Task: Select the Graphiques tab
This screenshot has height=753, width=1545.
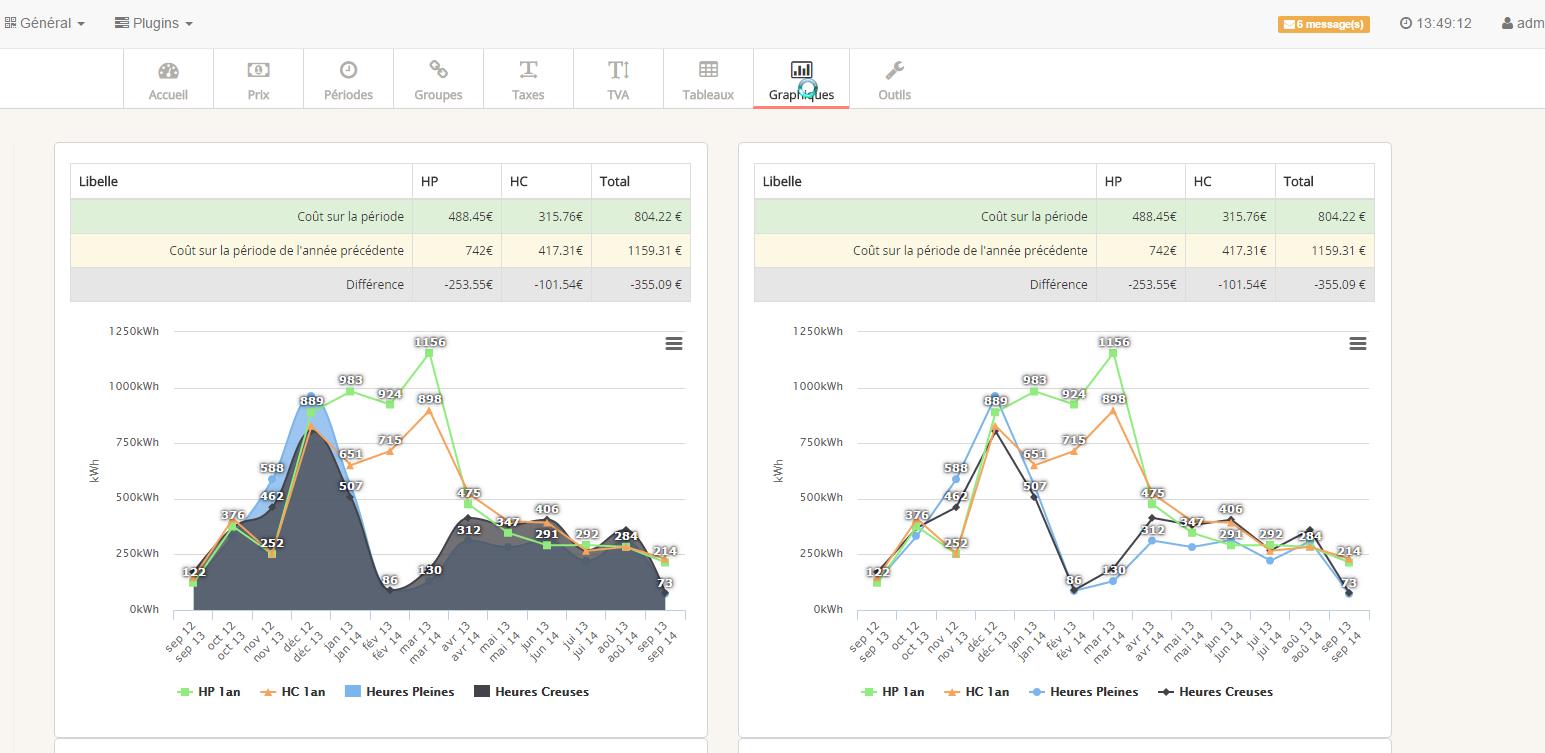Action: click(801, 80)
